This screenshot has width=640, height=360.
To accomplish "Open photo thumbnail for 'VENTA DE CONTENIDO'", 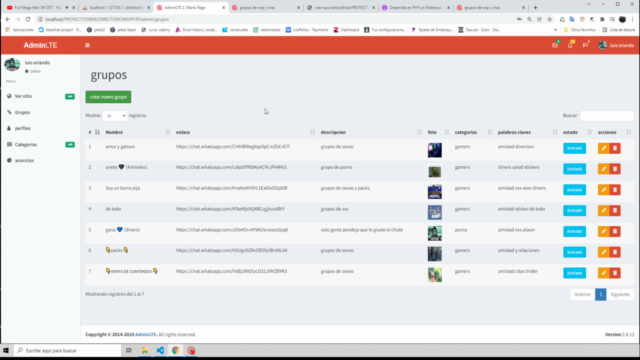I will (x=435, y=275).
